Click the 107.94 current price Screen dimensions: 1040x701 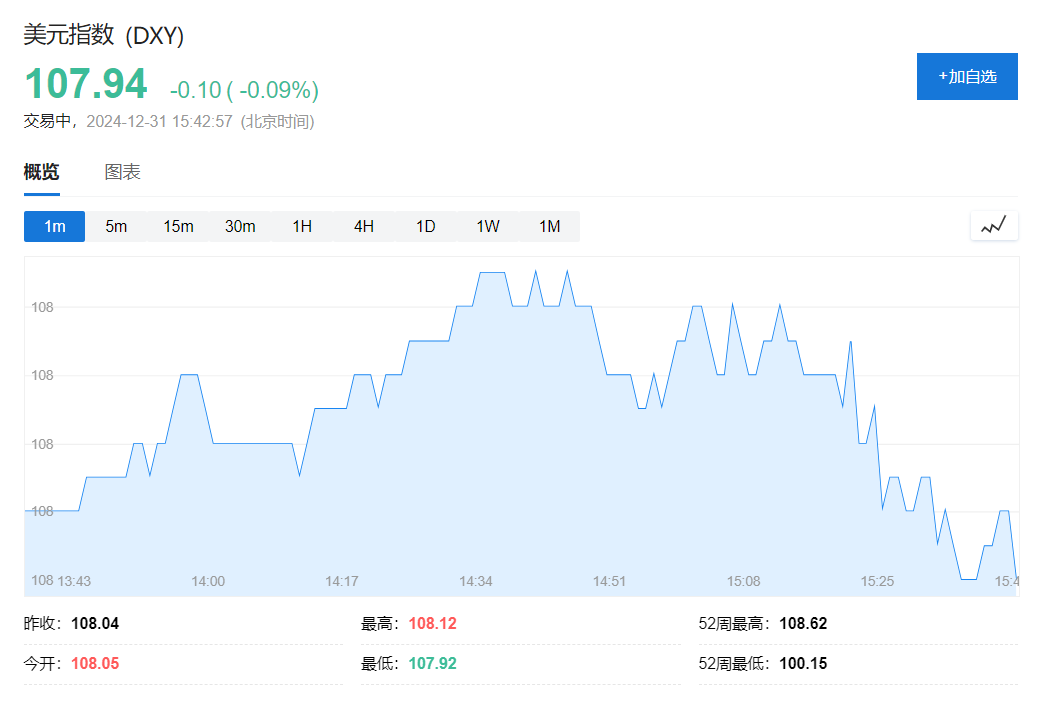(86, 84)
